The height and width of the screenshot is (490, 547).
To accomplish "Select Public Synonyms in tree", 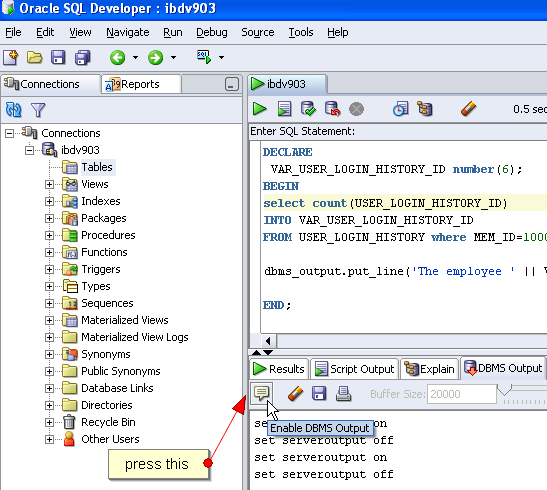I will (x=121, y=371).
